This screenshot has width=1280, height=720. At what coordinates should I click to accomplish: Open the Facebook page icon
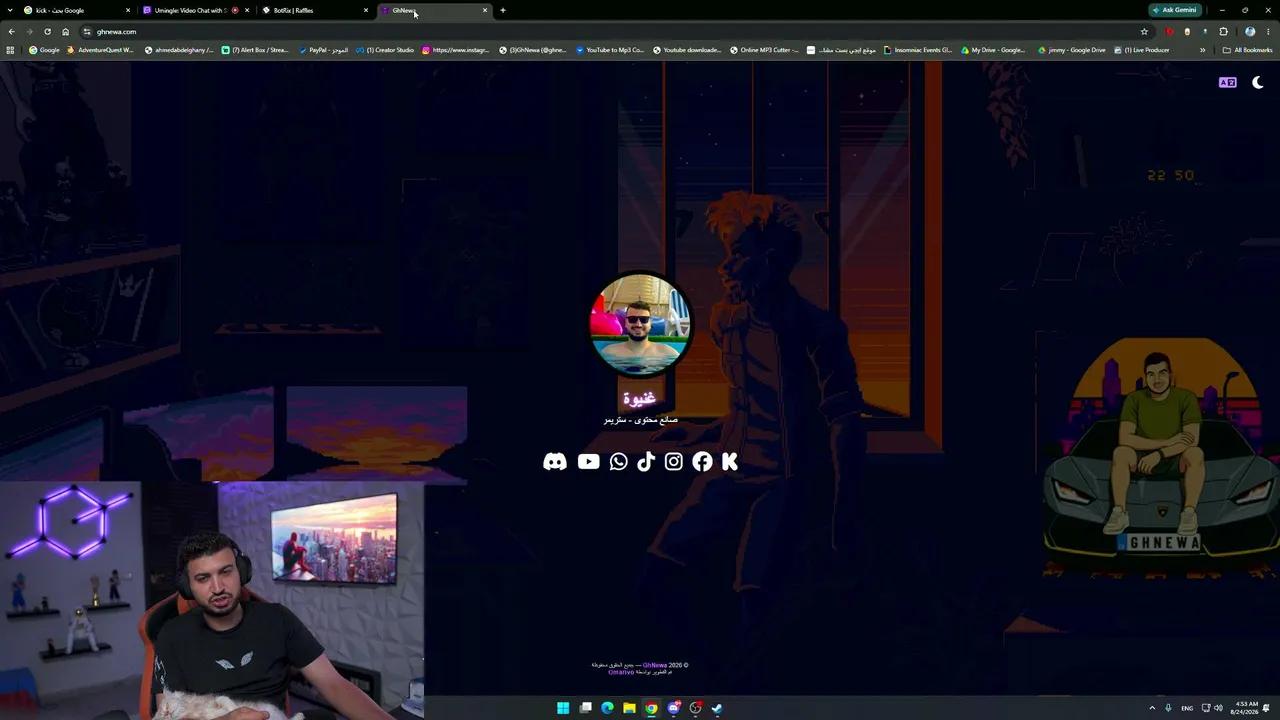702,461
